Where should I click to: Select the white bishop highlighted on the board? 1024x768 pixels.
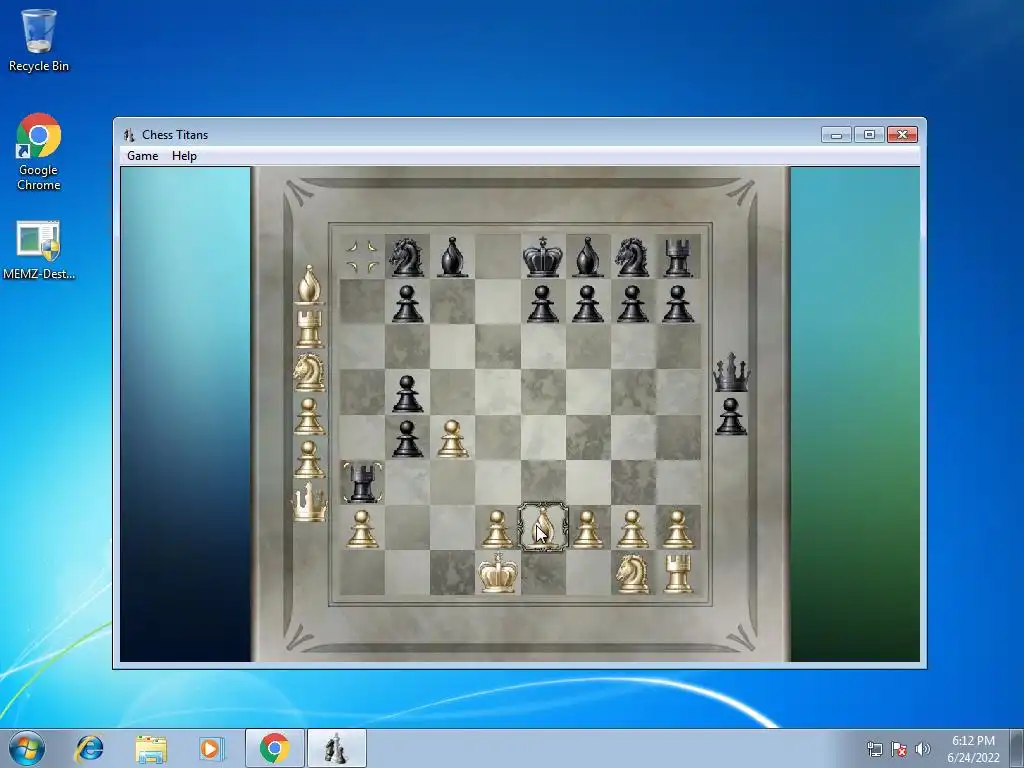pos(543,527)
